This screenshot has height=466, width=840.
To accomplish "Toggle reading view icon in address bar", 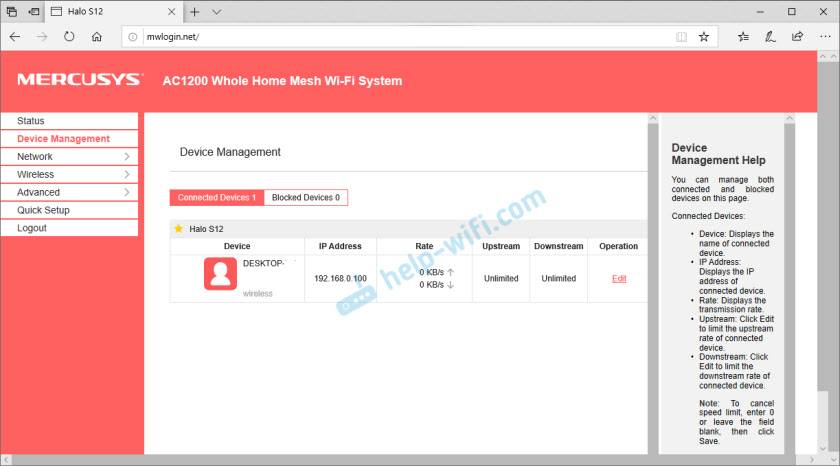I will tap(681, 36).
